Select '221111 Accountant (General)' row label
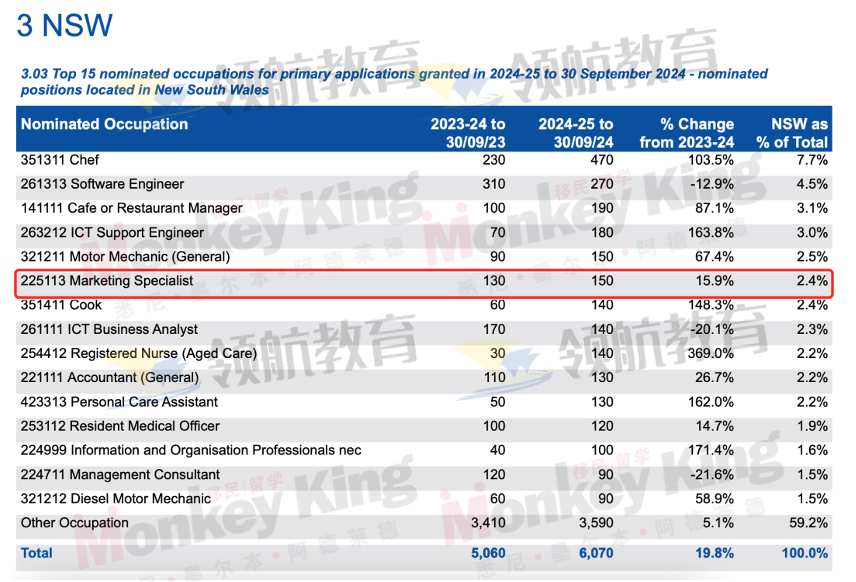Viewport: 856px width, 582px height. [109, 378]
